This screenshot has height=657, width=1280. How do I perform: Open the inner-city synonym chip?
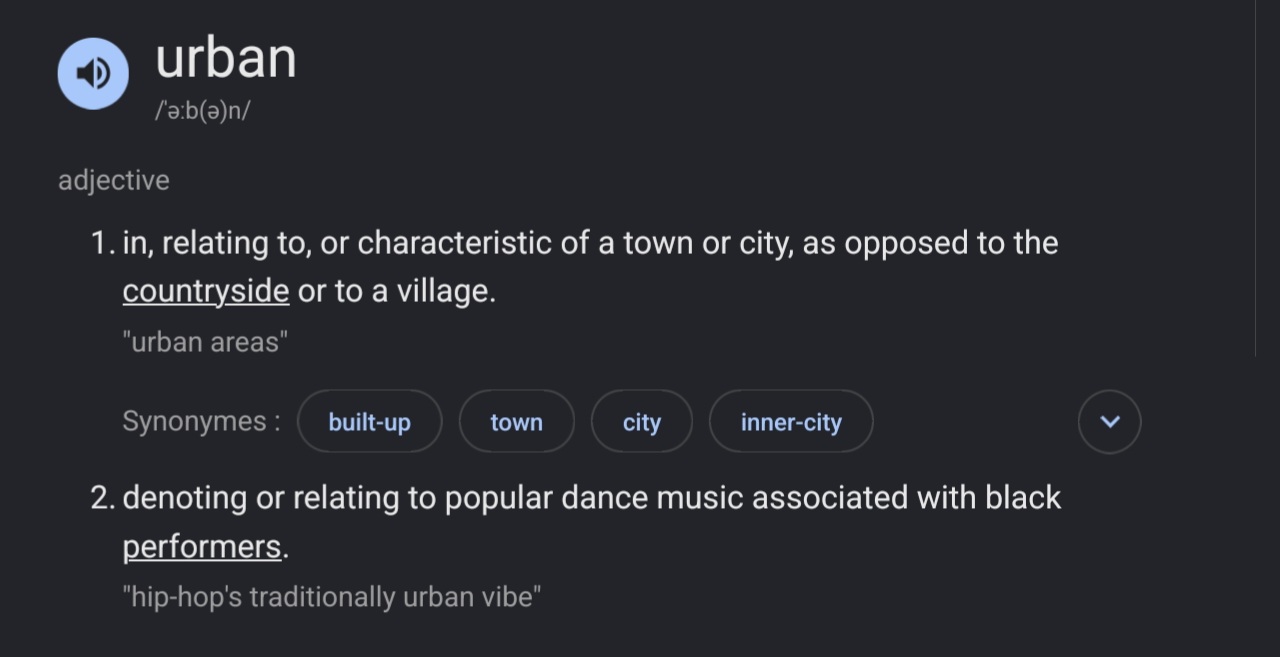pos(790,422)
